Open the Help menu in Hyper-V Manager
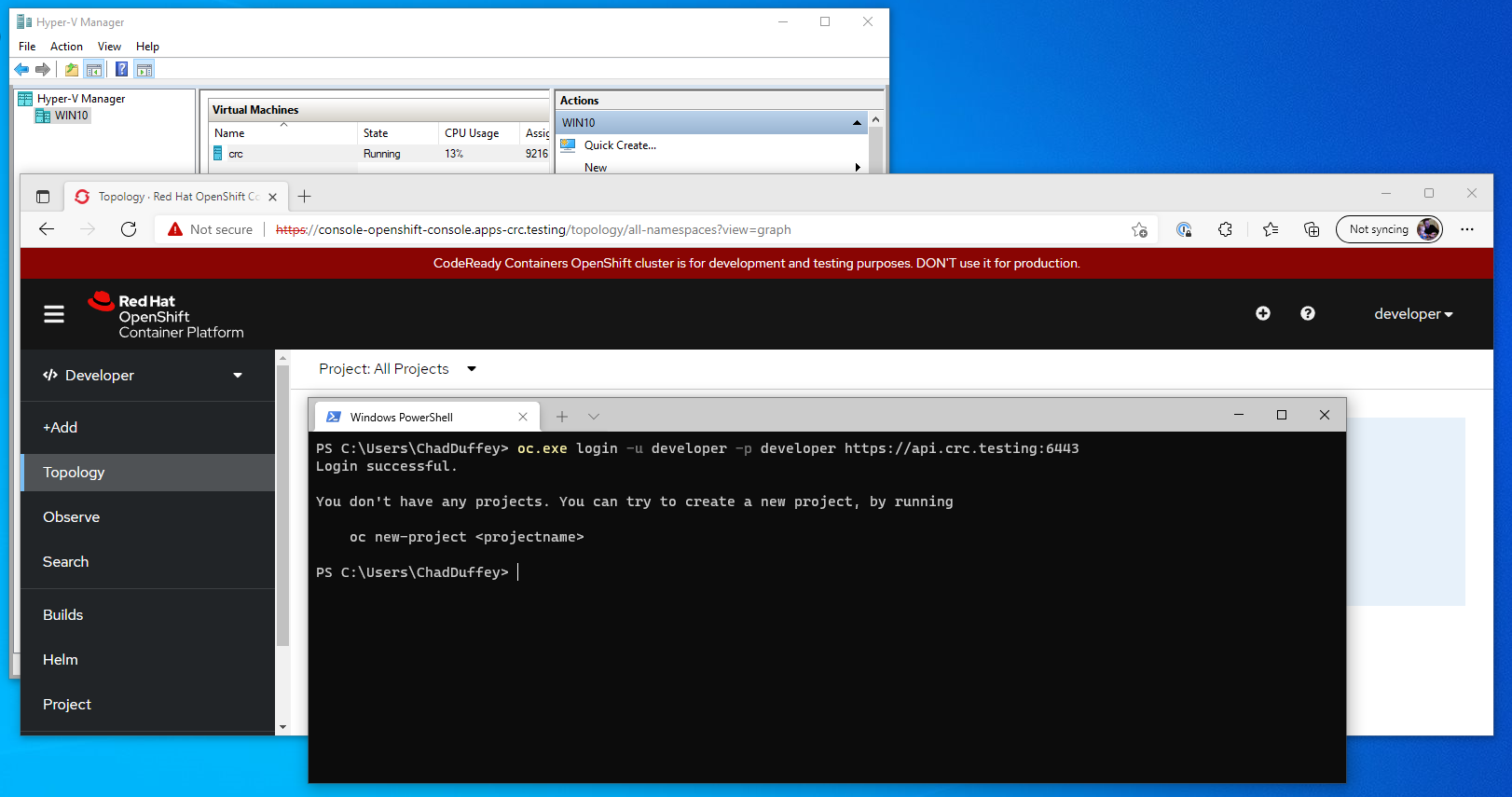 pyautogui.click(x=147, y=47)
